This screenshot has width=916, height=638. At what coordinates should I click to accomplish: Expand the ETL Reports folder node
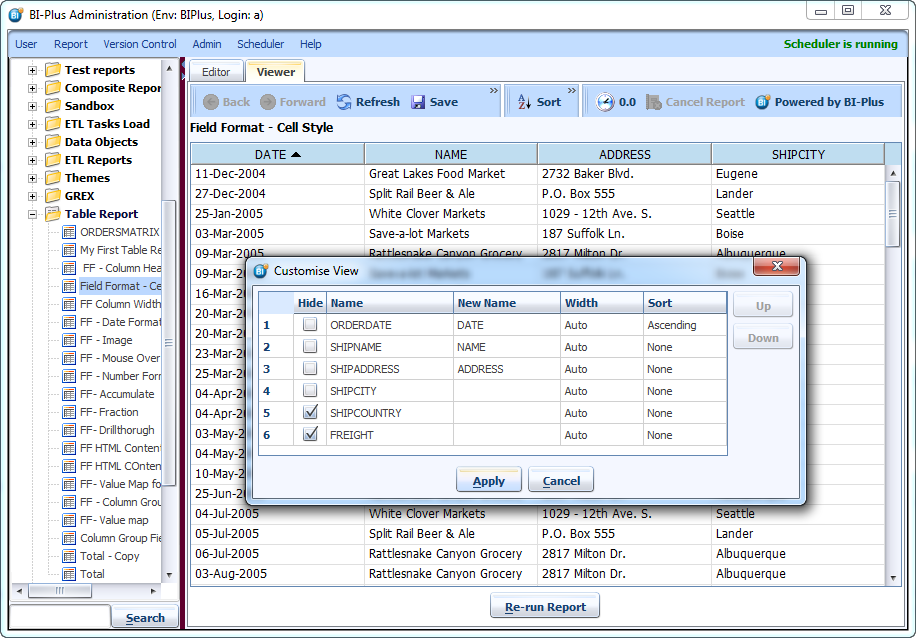click(x=32, y=160)
